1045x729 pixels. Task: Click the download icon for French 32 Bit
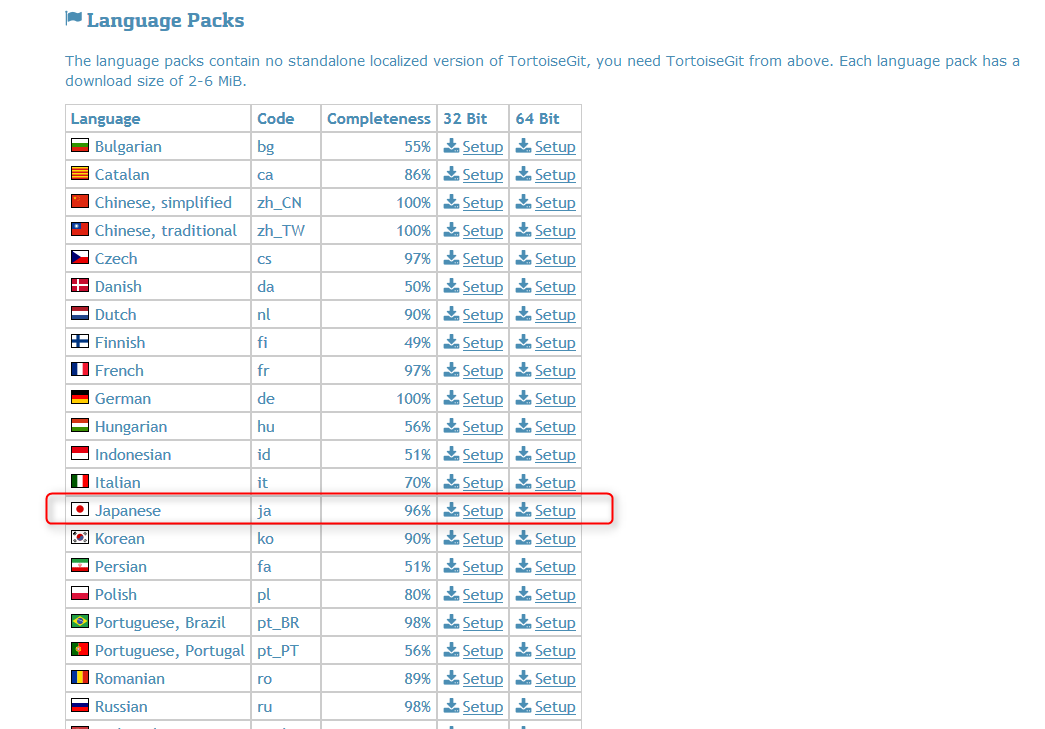pyautogui.click(x=451, y=370)
